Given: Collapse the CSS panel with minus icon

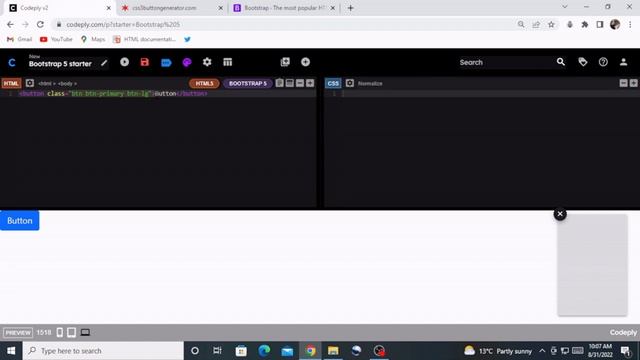Looking at the screenshot, I should click(623, 83).
